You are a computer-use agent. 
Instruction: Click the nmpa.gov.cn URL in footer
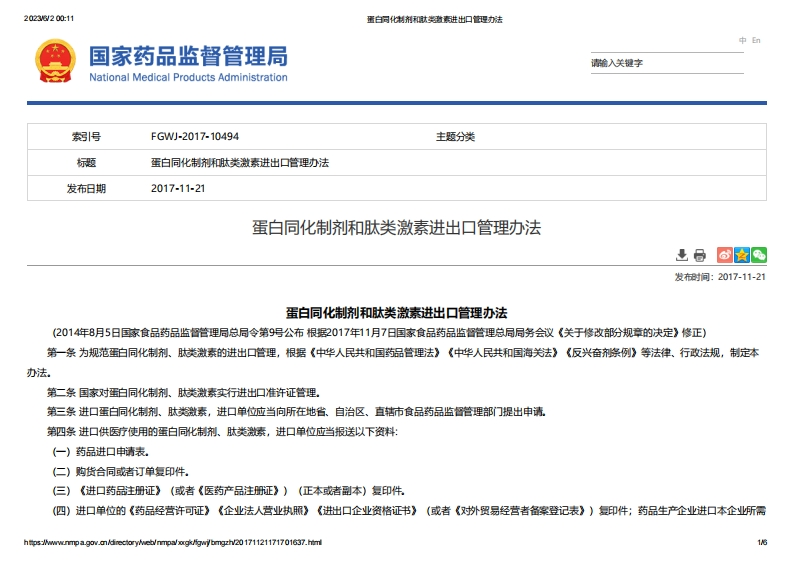(x=172, y=542)
